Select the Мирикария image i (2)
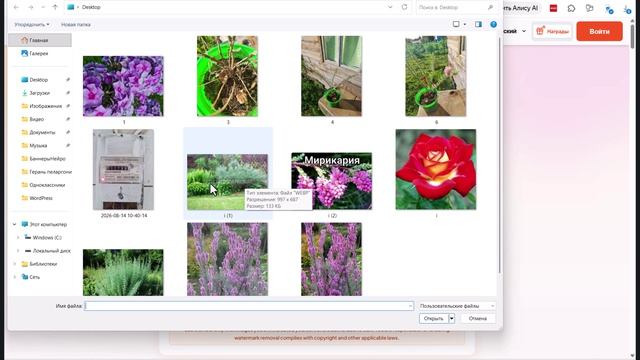The height and width of the screenshot is (360, 640). pos(331,181)
